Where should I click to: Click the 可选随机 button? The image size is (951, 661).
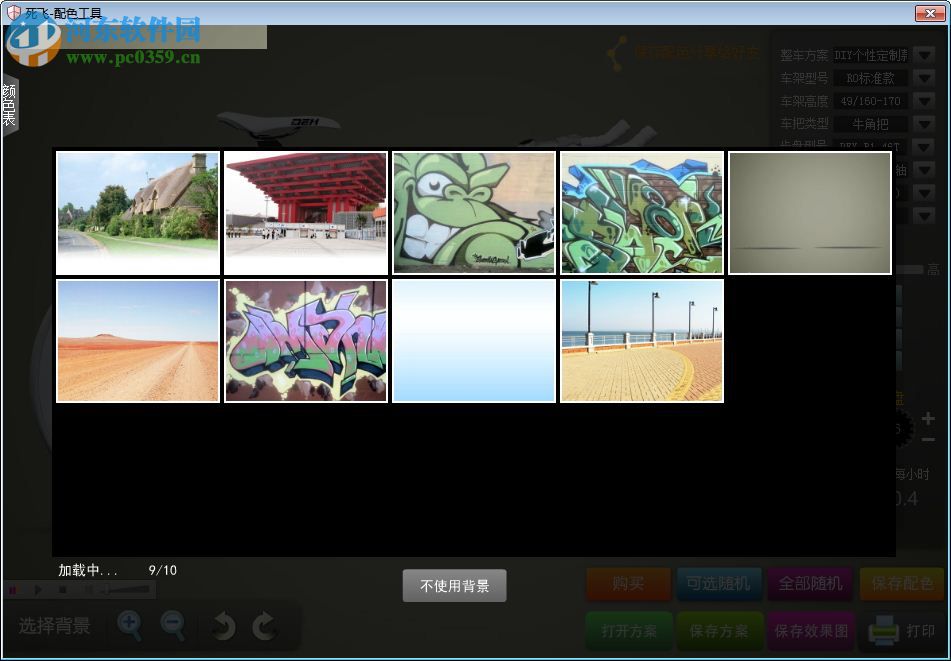coord(719,584)
